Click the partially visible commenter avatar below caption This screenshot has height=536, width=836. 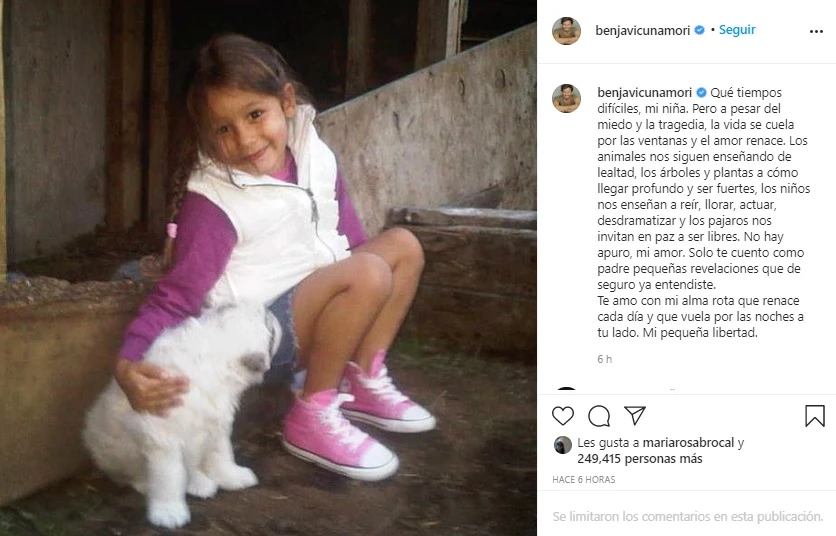tap(566, 389)
